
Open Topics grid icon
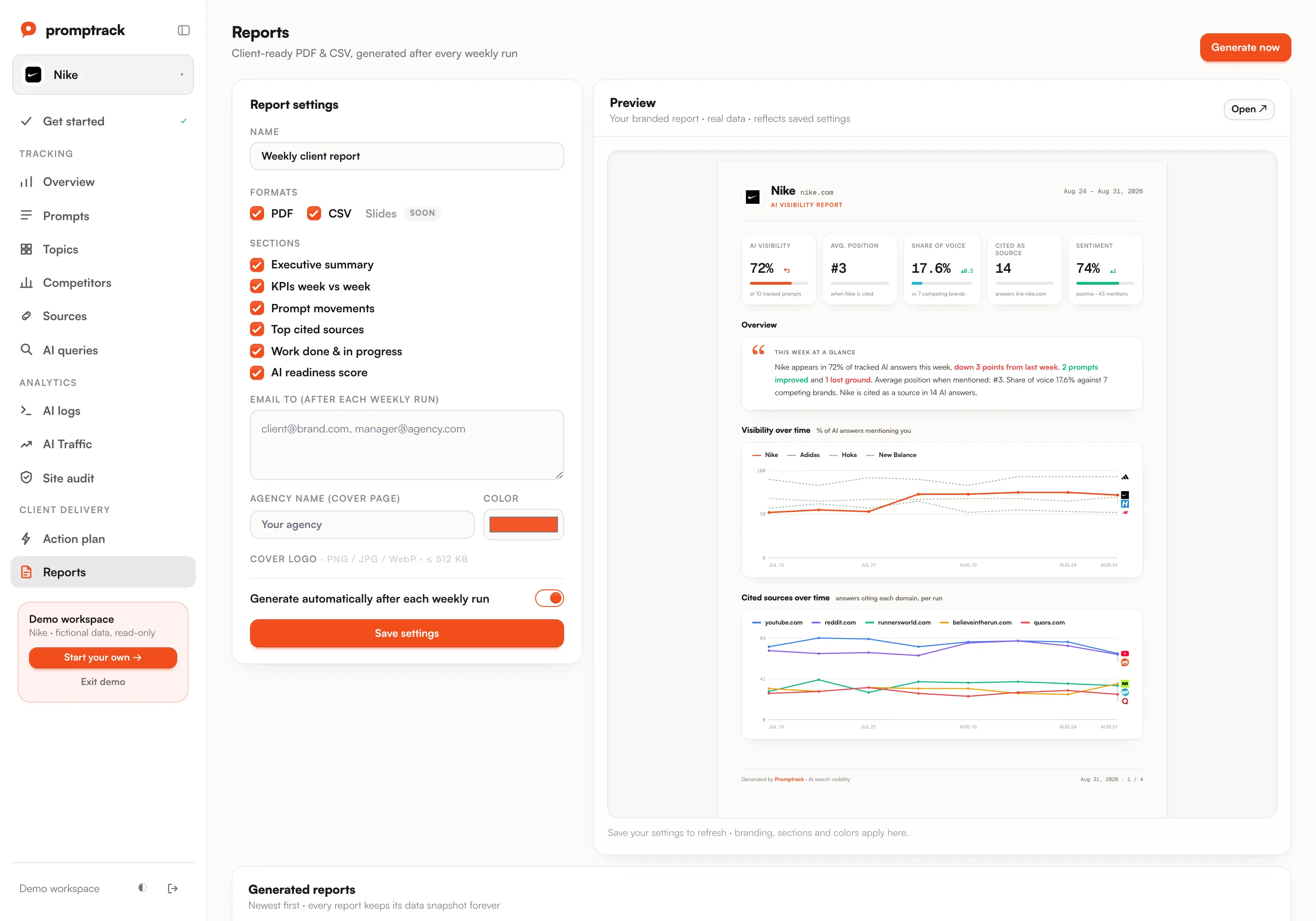click(26, 249)
